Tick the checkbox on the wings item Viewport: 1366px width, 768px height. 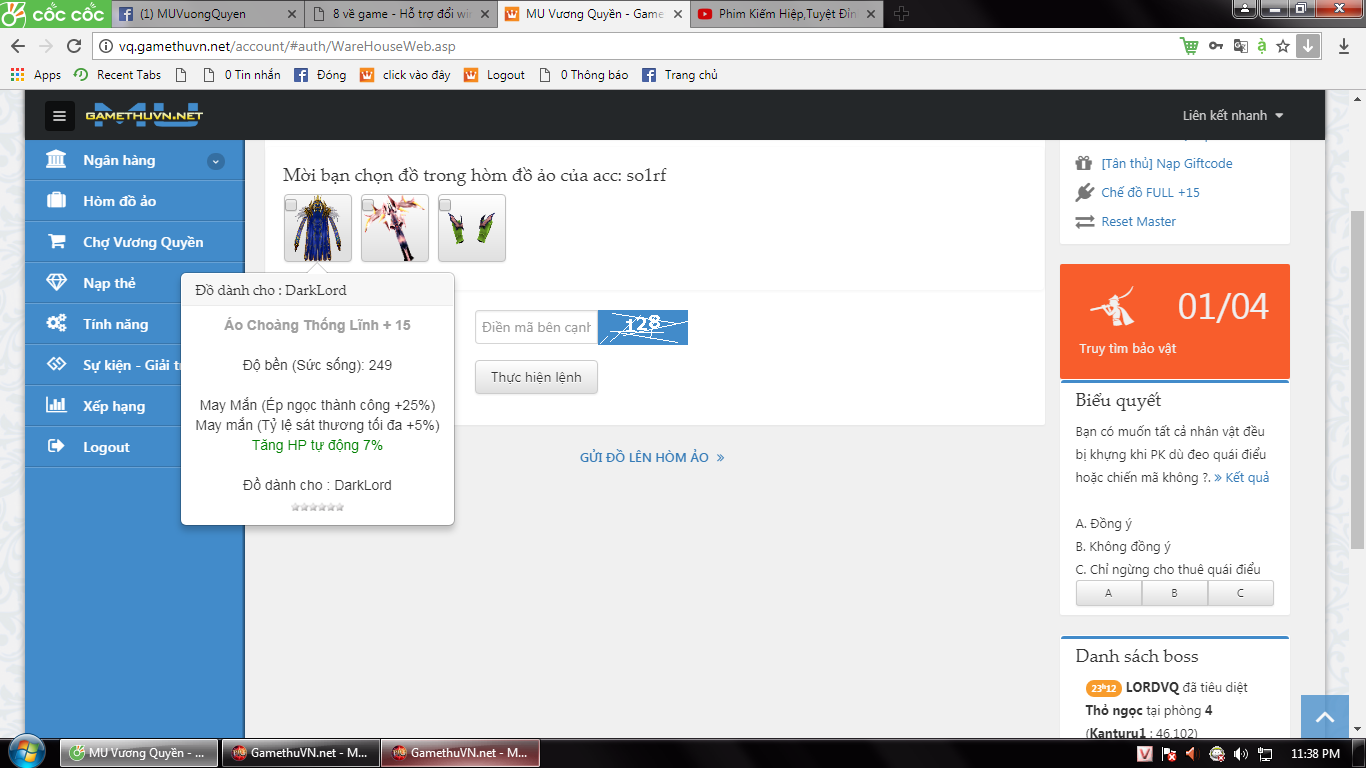(x=368, y=205)
